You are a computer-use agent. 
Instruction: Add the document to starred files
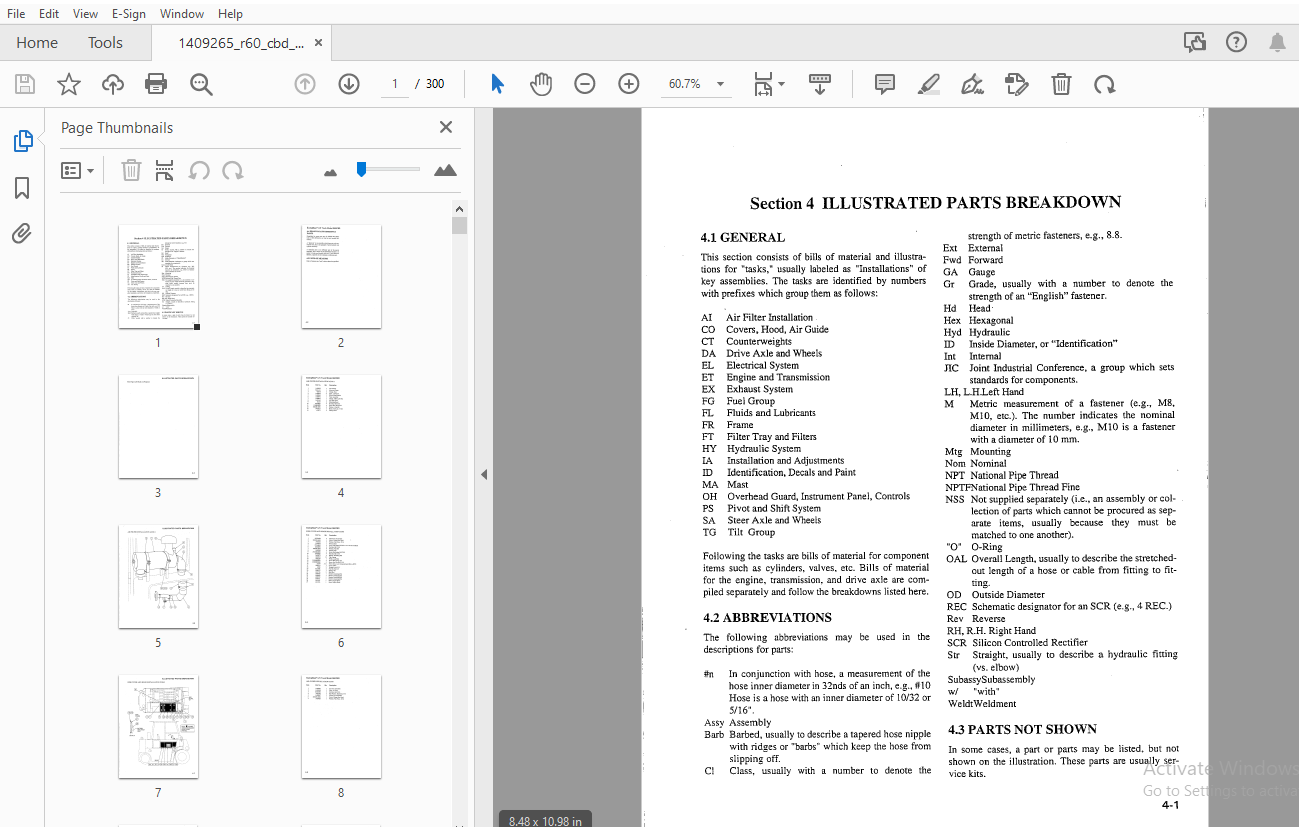click(x=68, y=84)
